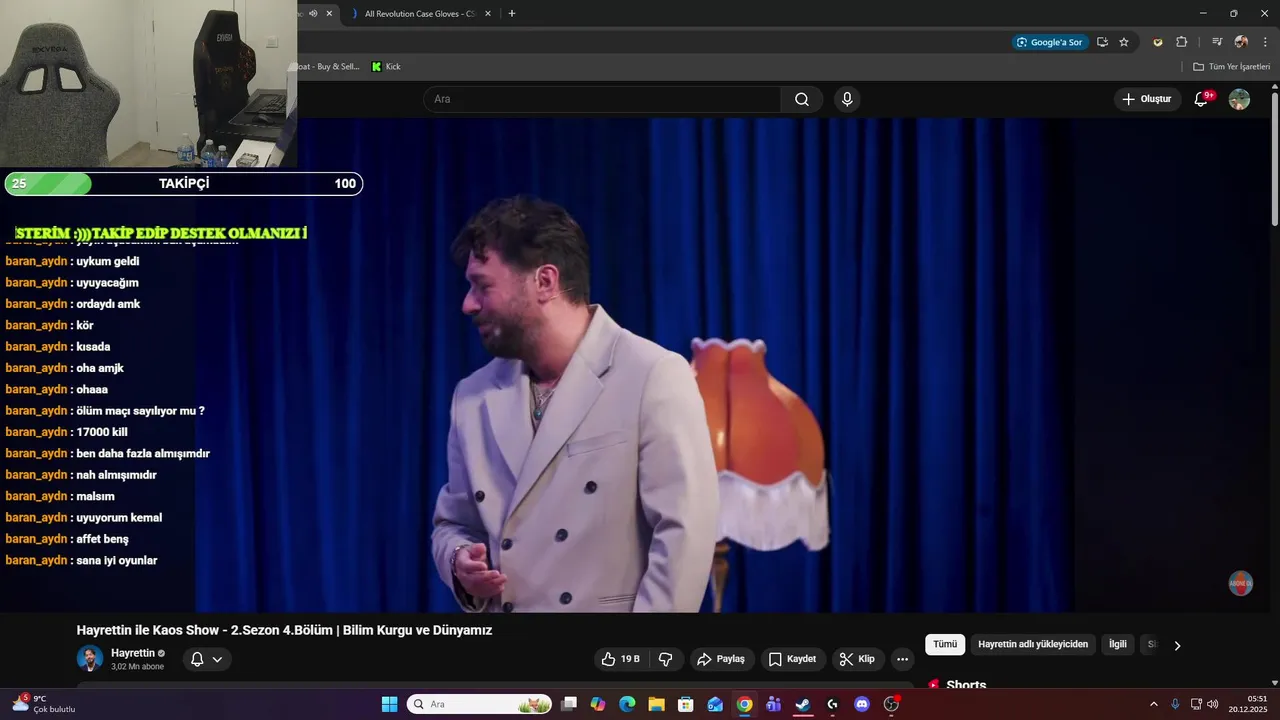This screenshot has height=720, width=1280.
Task: Click chat message 'sana iyi oyunlar'
Action: pyautogui.click(x=117, y=560)
